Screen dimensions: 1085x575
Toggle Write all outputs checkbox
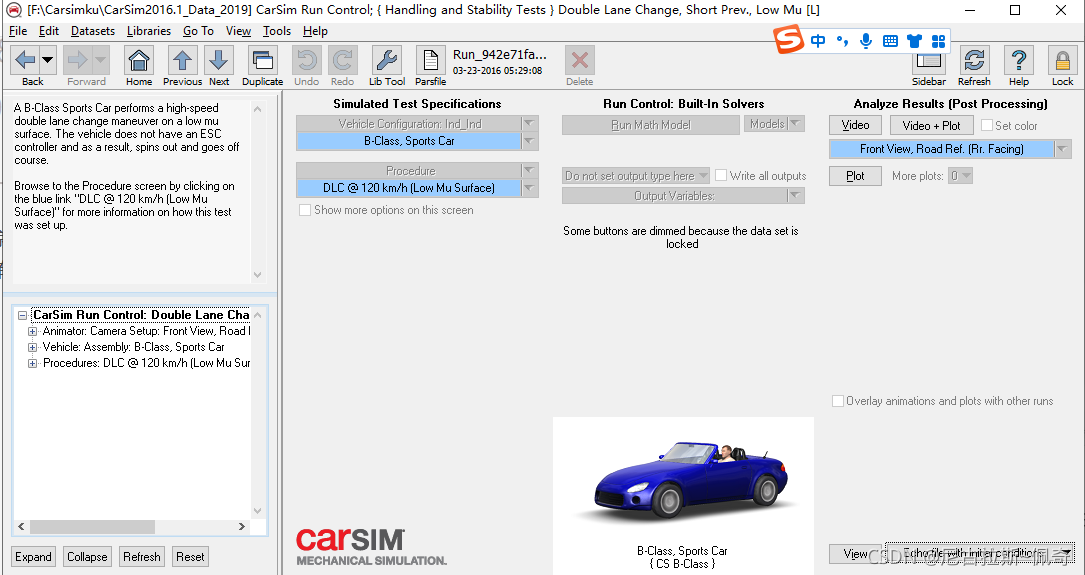pos(721,175)
